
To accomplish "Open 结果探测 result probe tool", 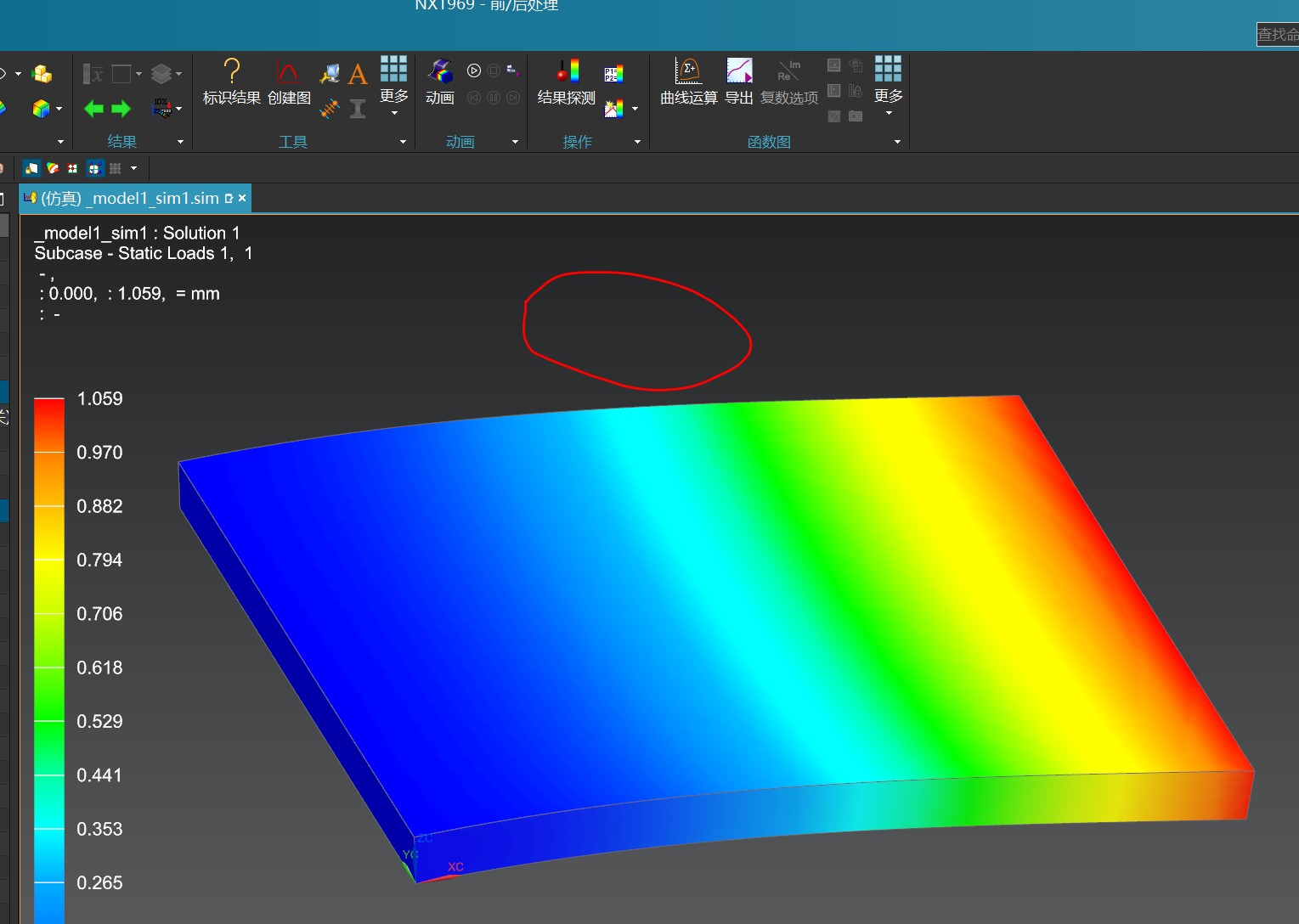I will pyautogui.click(x=567, y=82).
